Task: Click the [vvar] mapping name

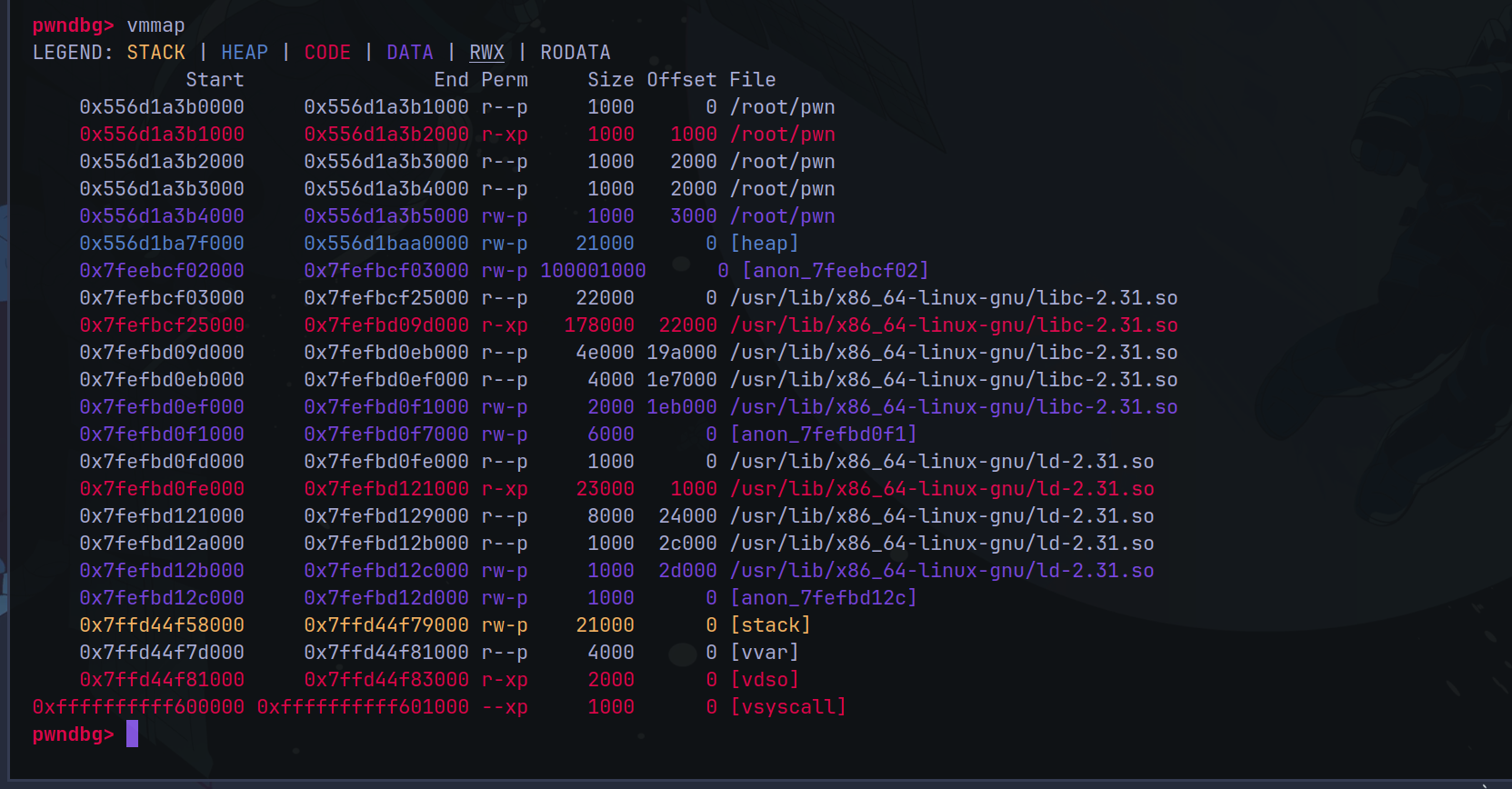Action: click(765, 653)
